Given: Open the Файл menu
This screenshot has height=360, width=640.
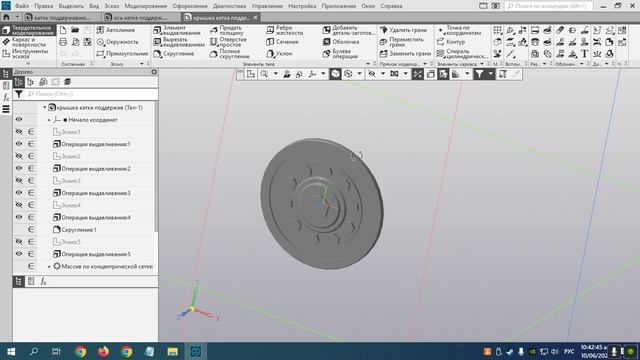Looking at the screenshot, I should 22,6.
